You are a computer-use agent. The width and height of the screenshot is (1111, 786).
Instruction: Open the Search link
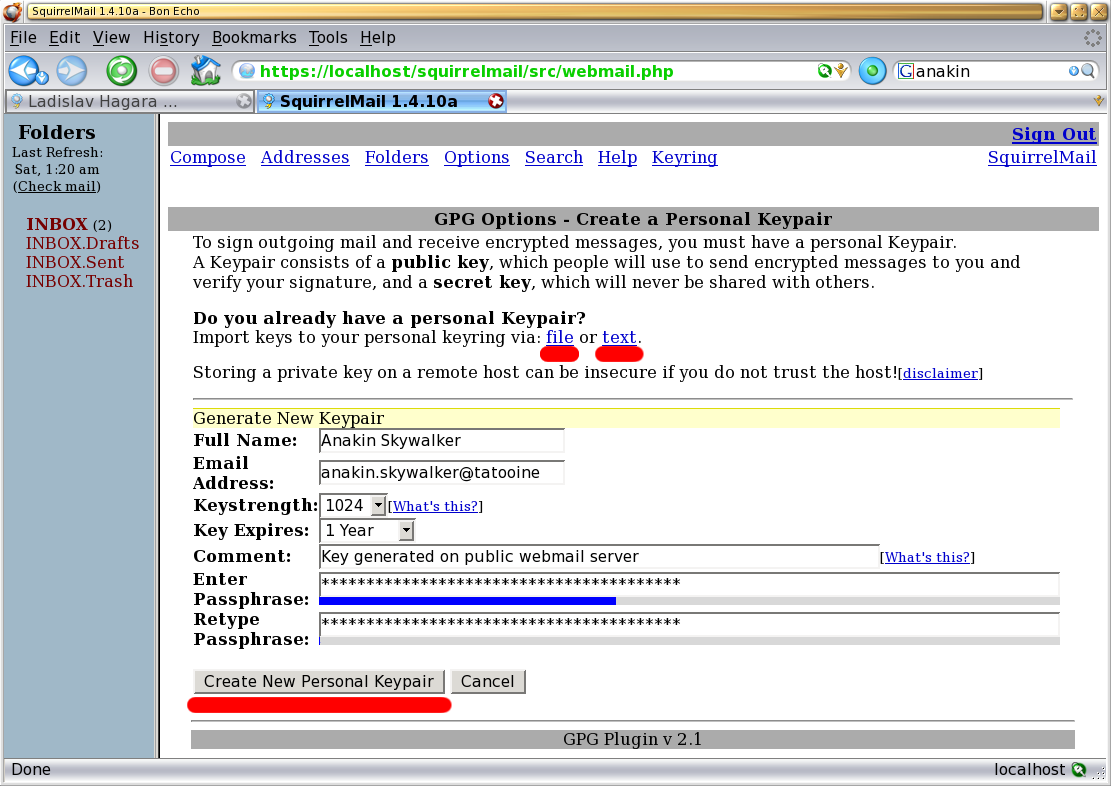pyautogui.click(x=553, y=157)
